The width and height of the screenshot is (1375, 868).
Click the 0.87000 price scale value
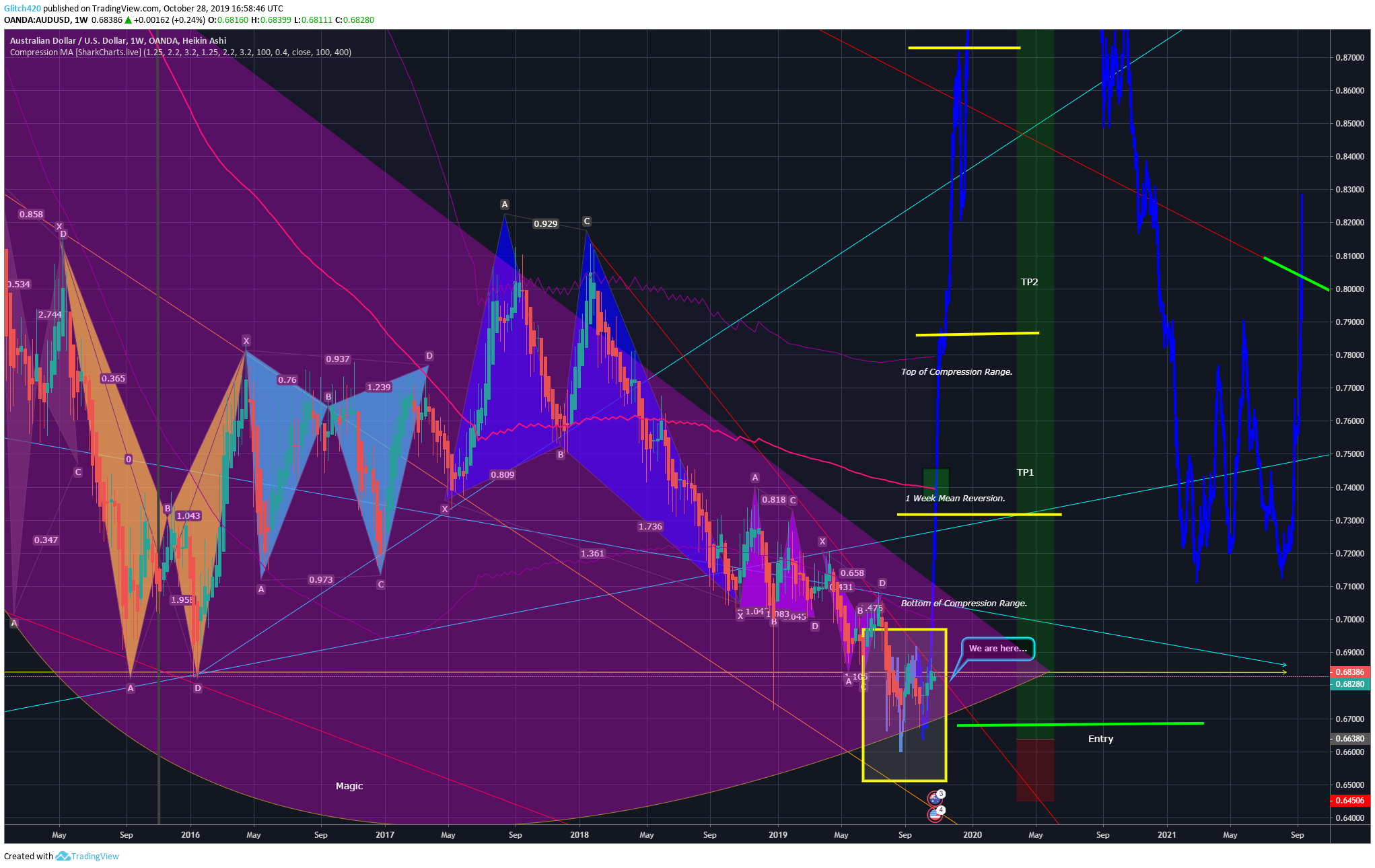1350,58
